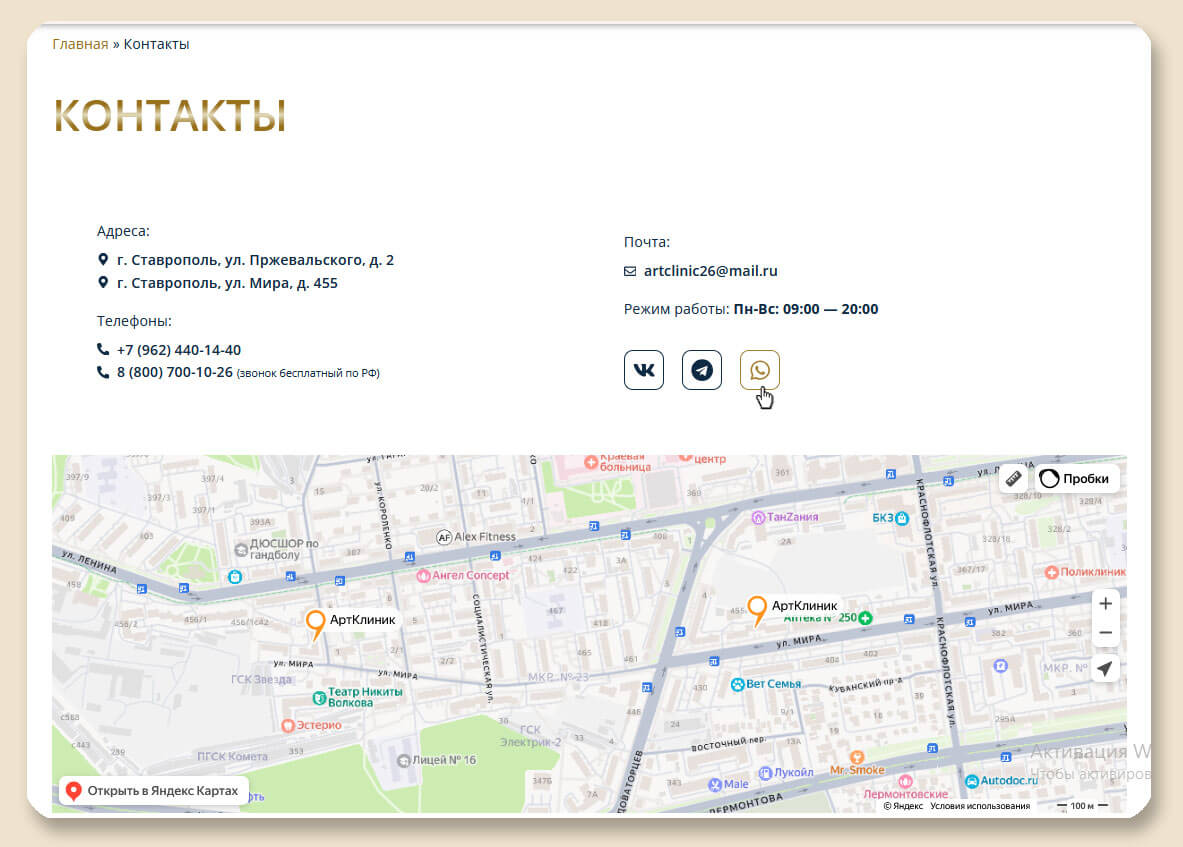The width and height of the screenshot is (1183, 847).
Task: Select the map ruler measurement tool
Action: [1014, 479]
